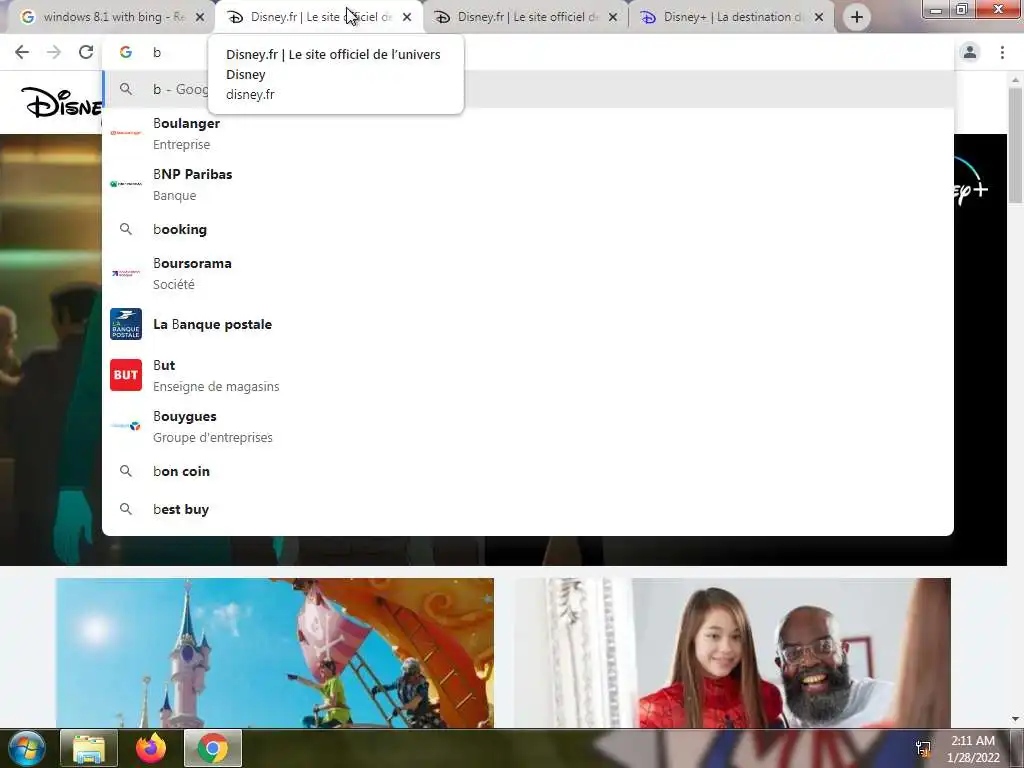This screenshot has width=1024, height=768.
Task: Open File Explorer from the taskbar
Action: click(89, 748)
